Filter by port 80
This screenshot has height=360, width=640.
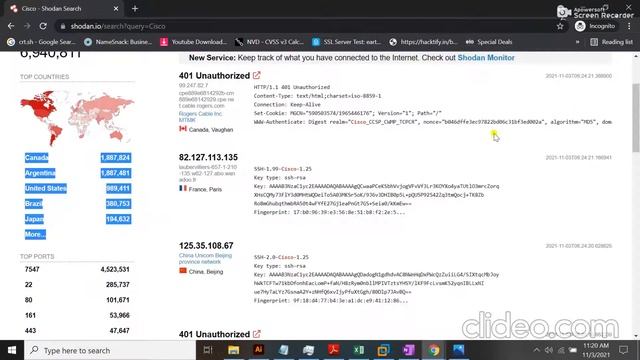[28, 300]
